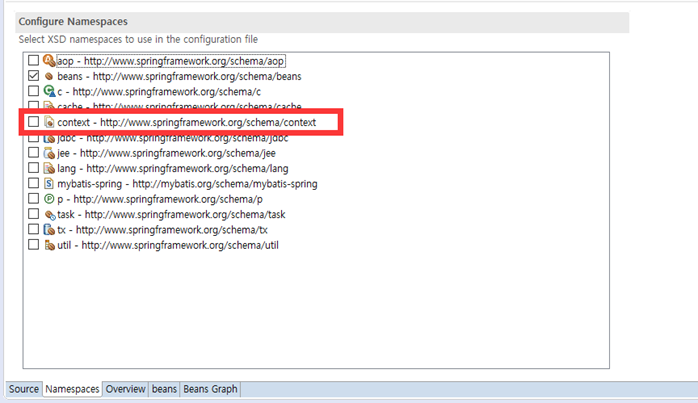Click the context namespace icon
The height and width of the screenshot is (403, 698).
click(49, 122)
